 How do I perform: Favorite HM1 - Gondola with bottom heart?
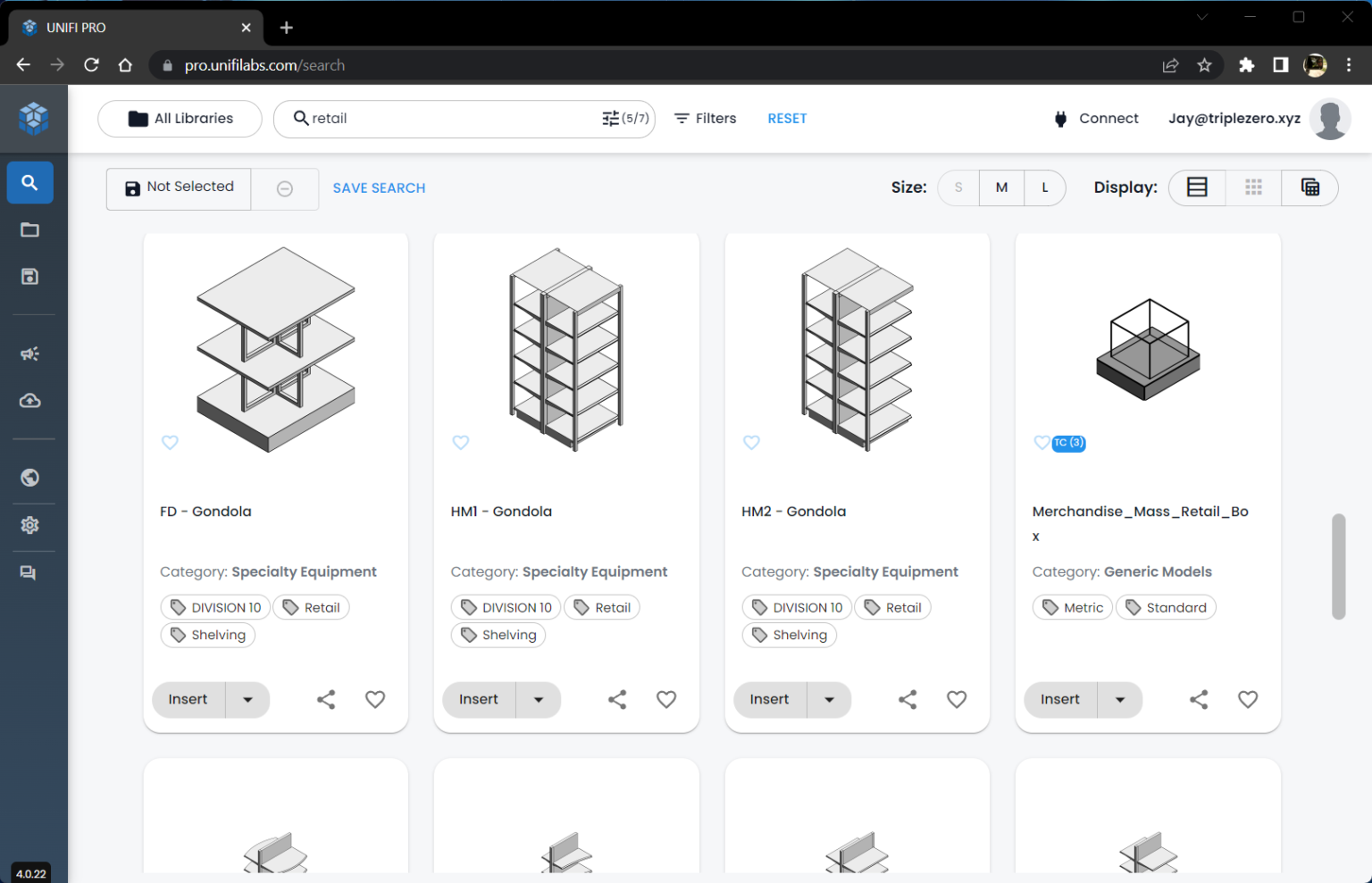tap(666, 700)
